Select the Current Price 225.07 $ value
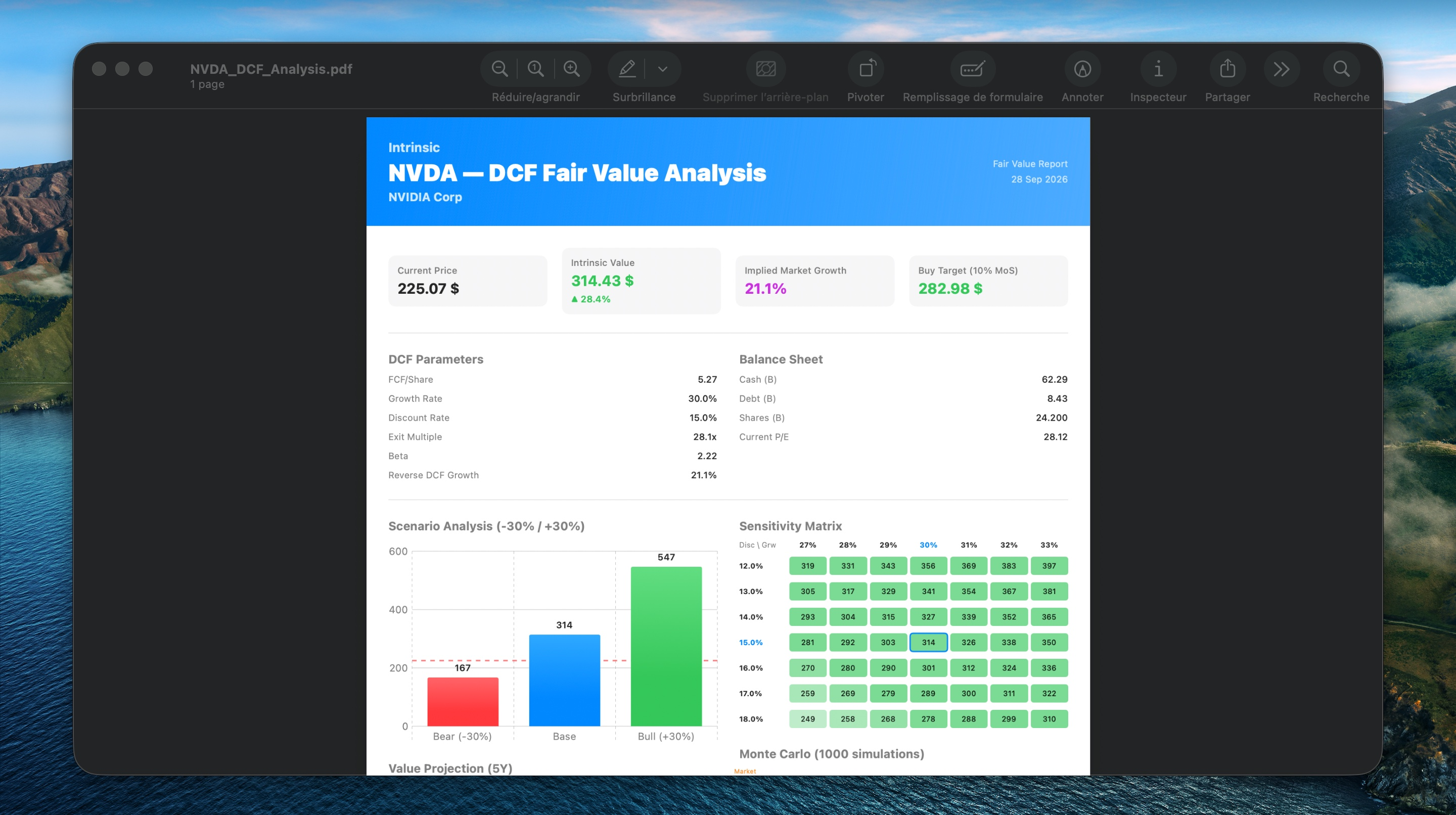This screenshot has width=1456, height=815. (428, 288)
